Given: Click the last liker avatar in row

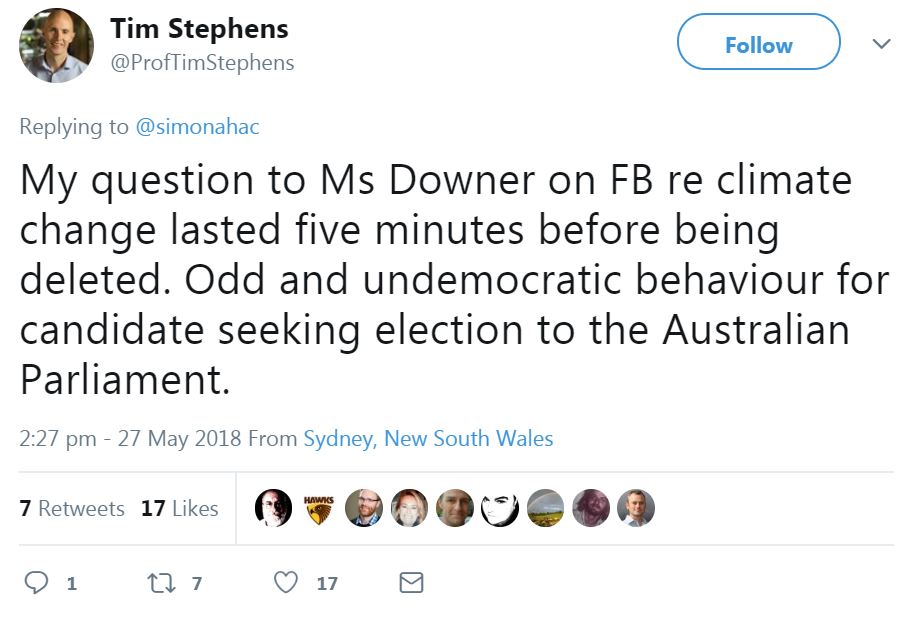Looking at the screenshot, I should (635, 508).
